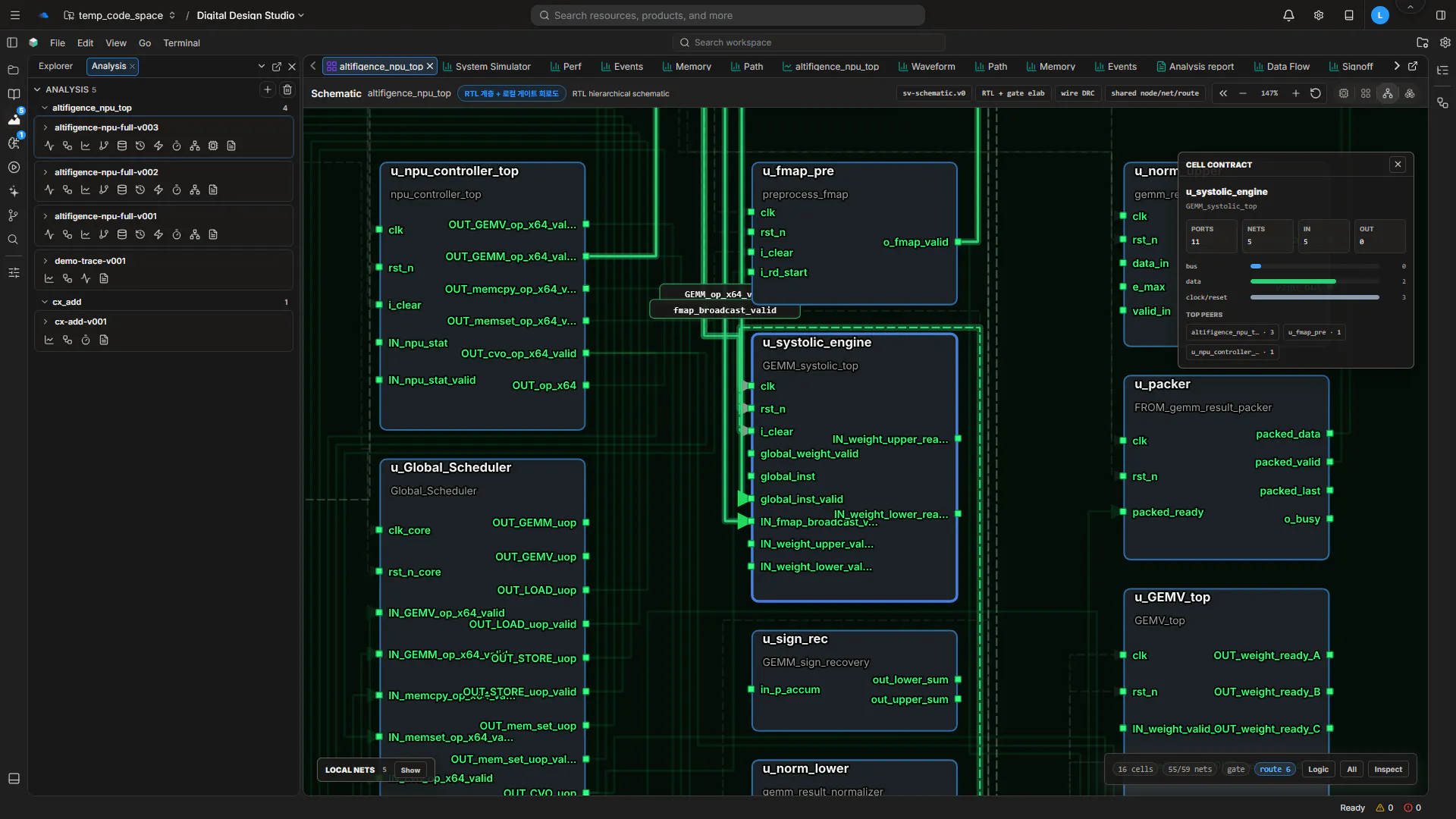Open the report document icon for demo-trace-v001

click(104, 279)
